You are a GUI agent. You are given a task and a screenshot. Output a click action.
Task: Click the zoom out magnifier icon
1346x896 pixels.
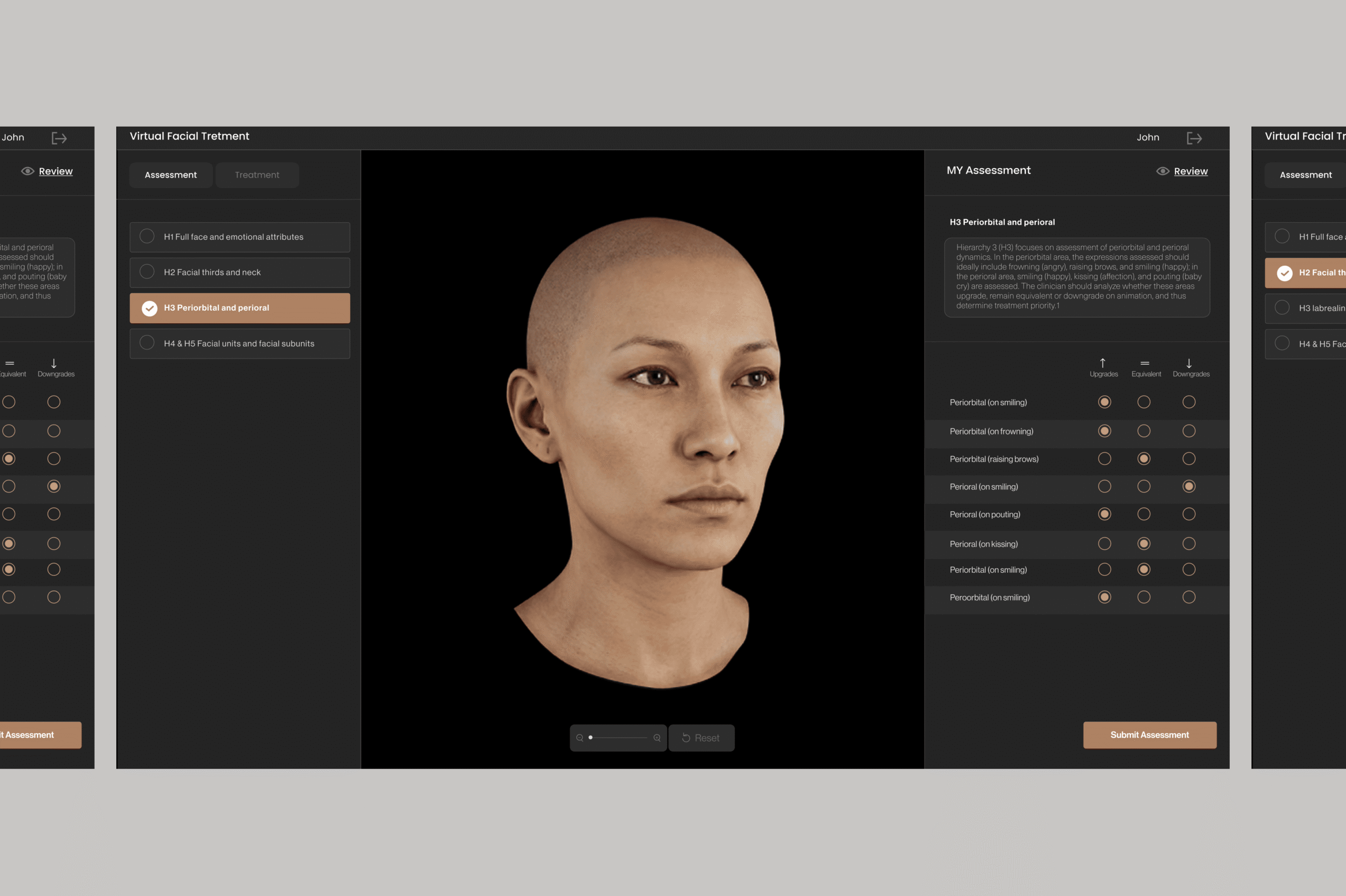coord(579,738)
